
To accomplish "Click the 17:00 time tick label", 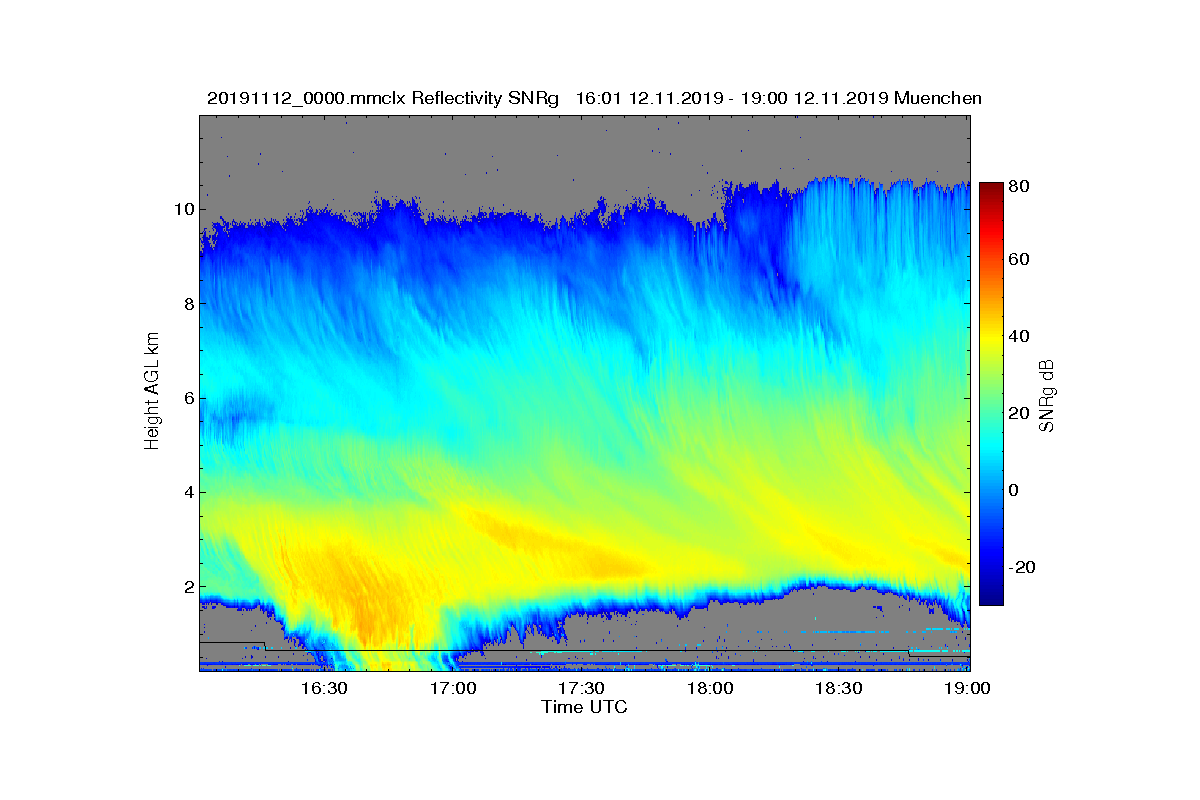I will (452, 688).
